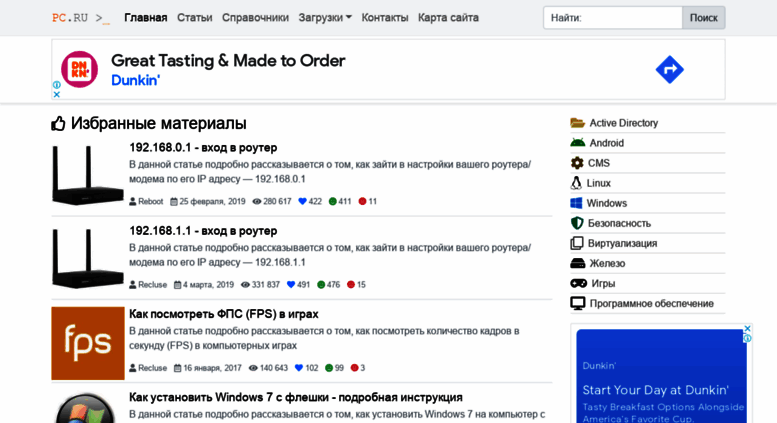
Task: Click the green Android robot icon
Action: [577, 143]
